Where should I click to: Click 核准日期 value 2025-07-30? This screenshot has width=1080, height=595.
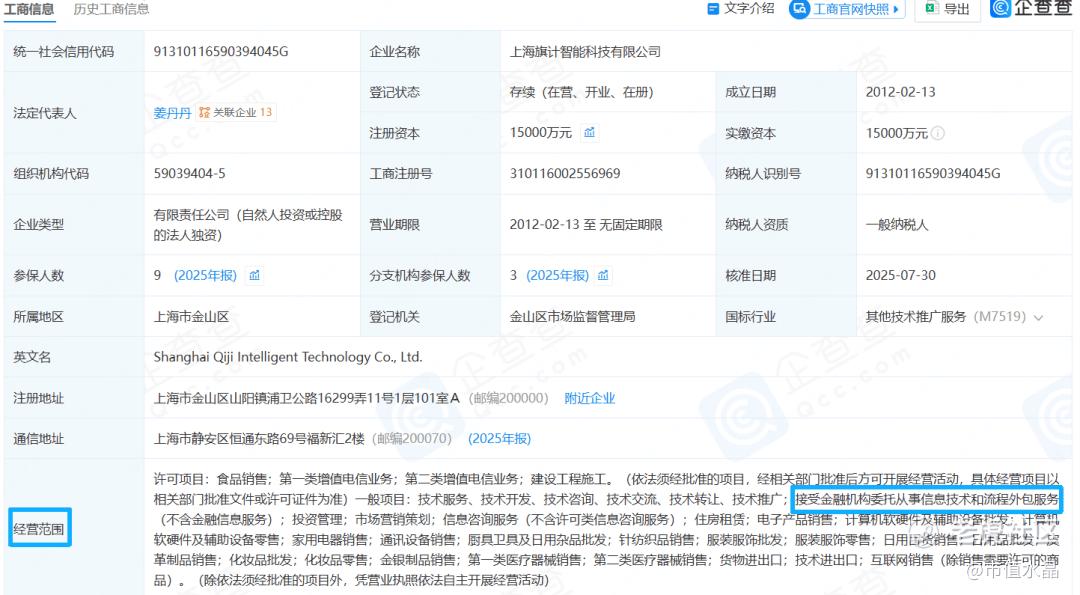(900, 275)
